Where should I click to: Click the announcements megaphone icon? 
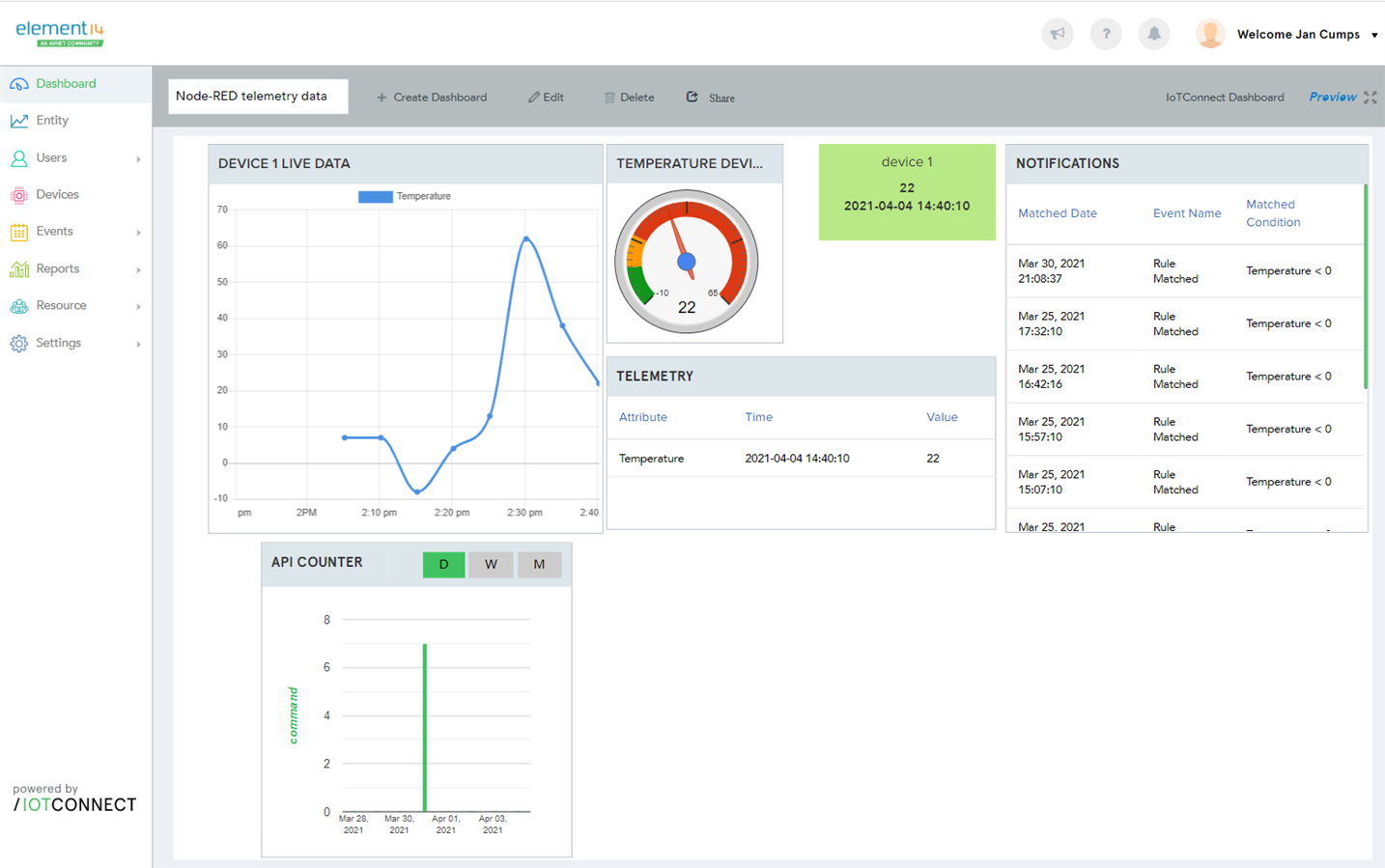pos(1058,34)
